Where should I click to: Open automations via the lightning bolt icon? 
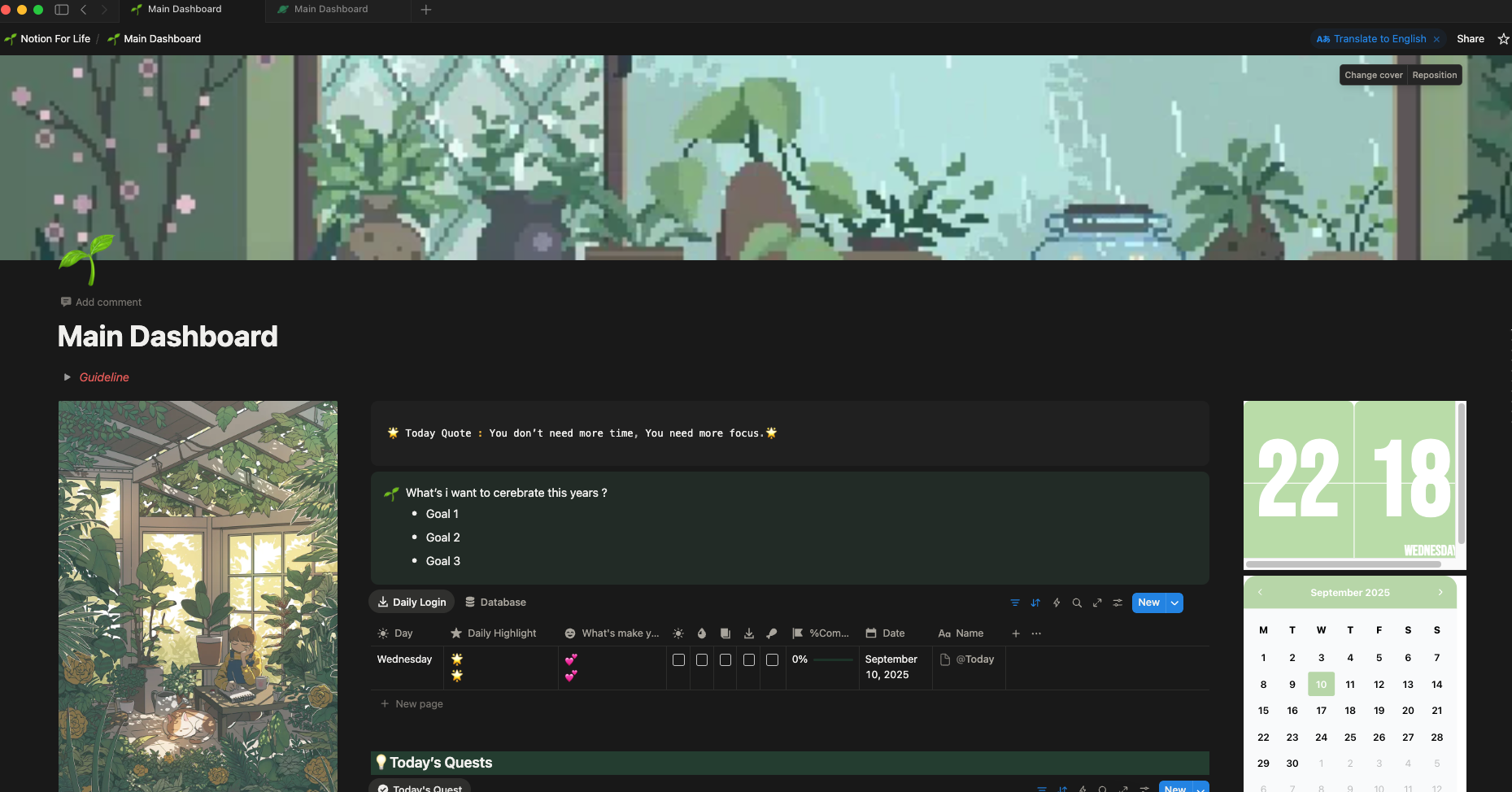point(1057,603)
